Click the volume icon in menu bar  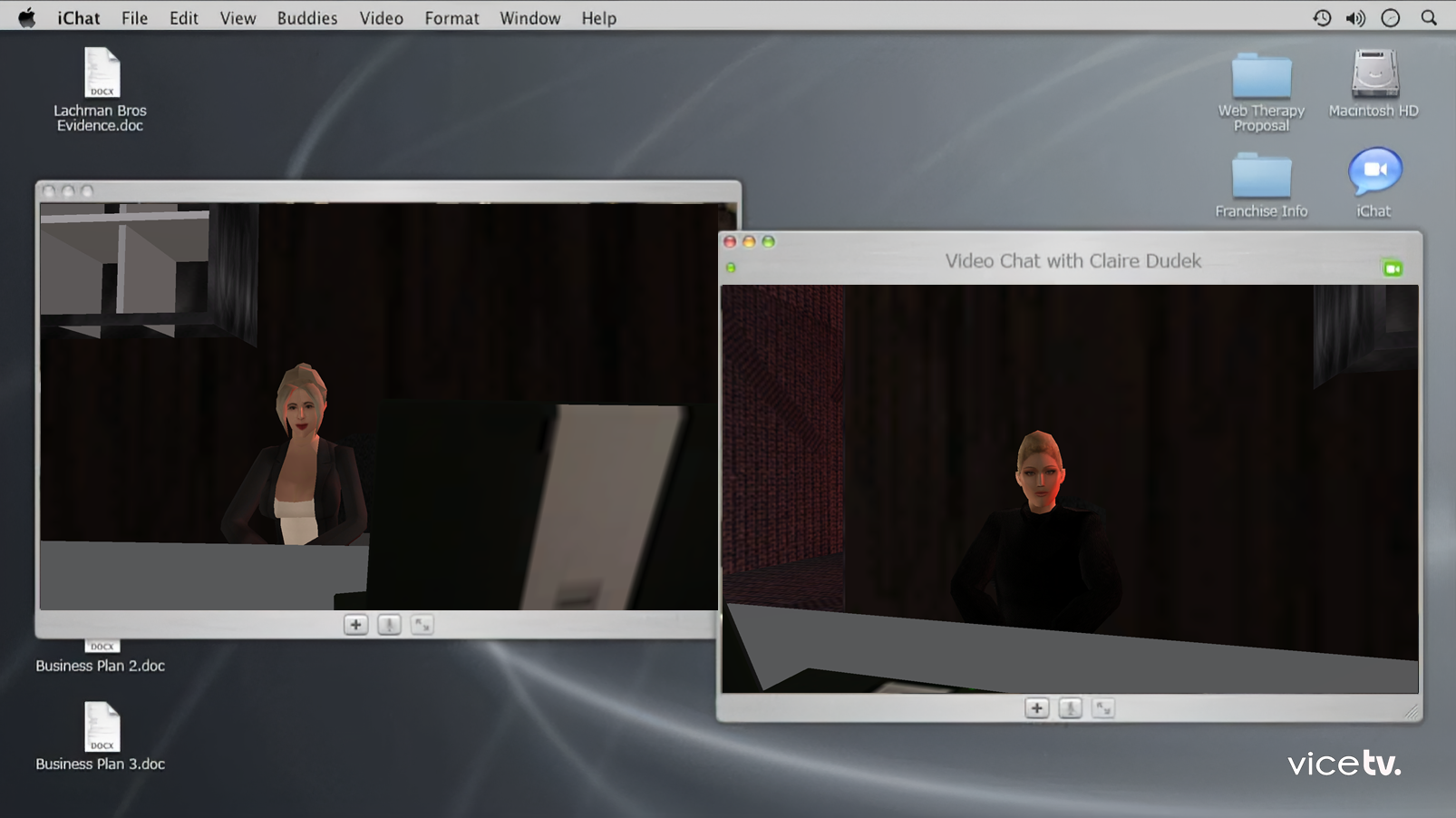click(1356, 18)
